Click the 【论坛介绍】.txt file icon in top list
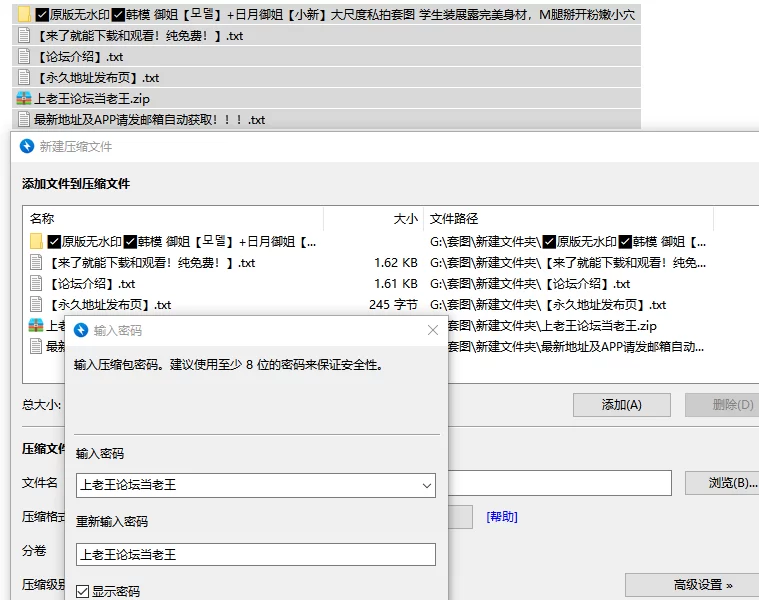 click(x=24, y=57)
